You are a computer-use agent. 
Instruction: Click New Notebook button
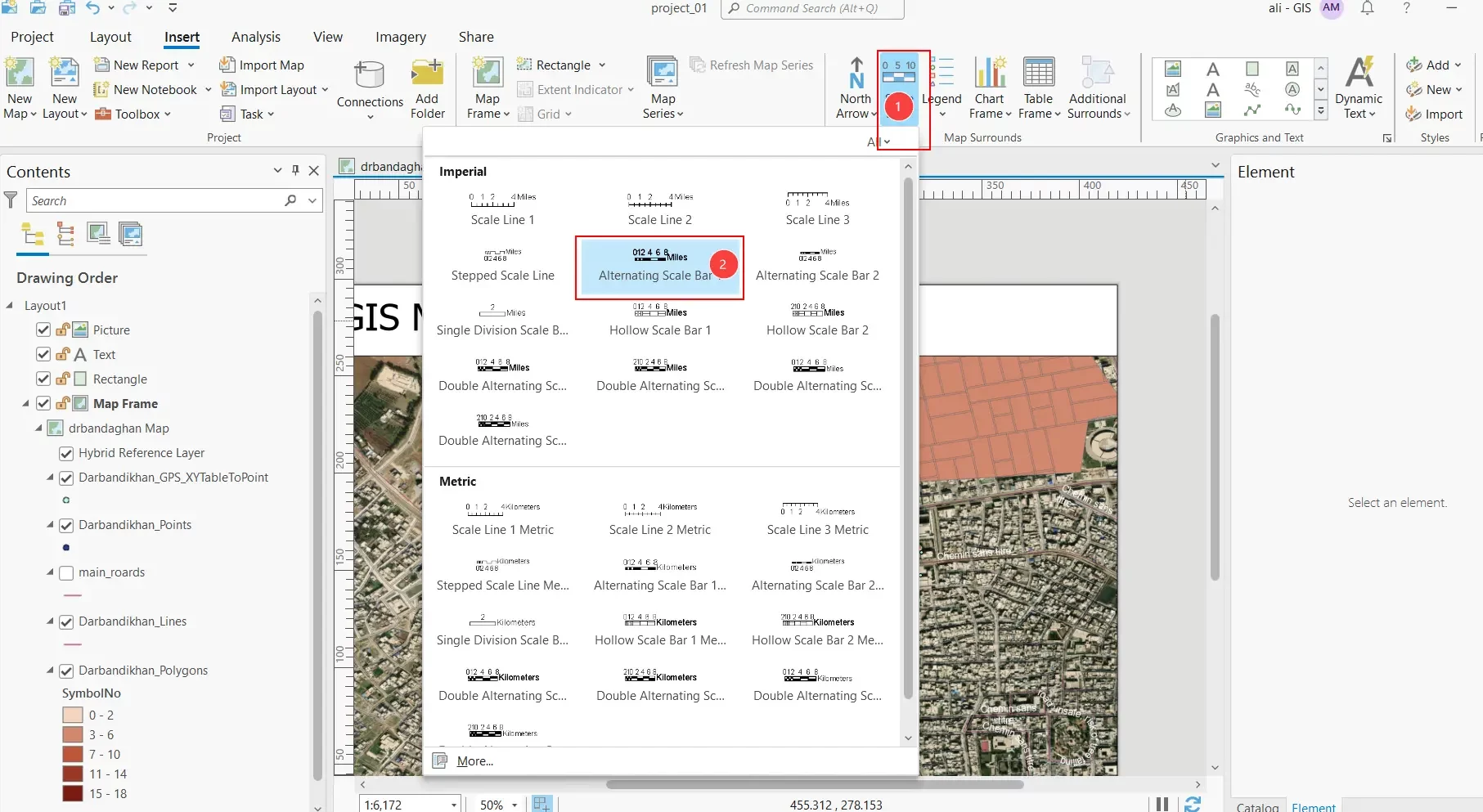146,89
